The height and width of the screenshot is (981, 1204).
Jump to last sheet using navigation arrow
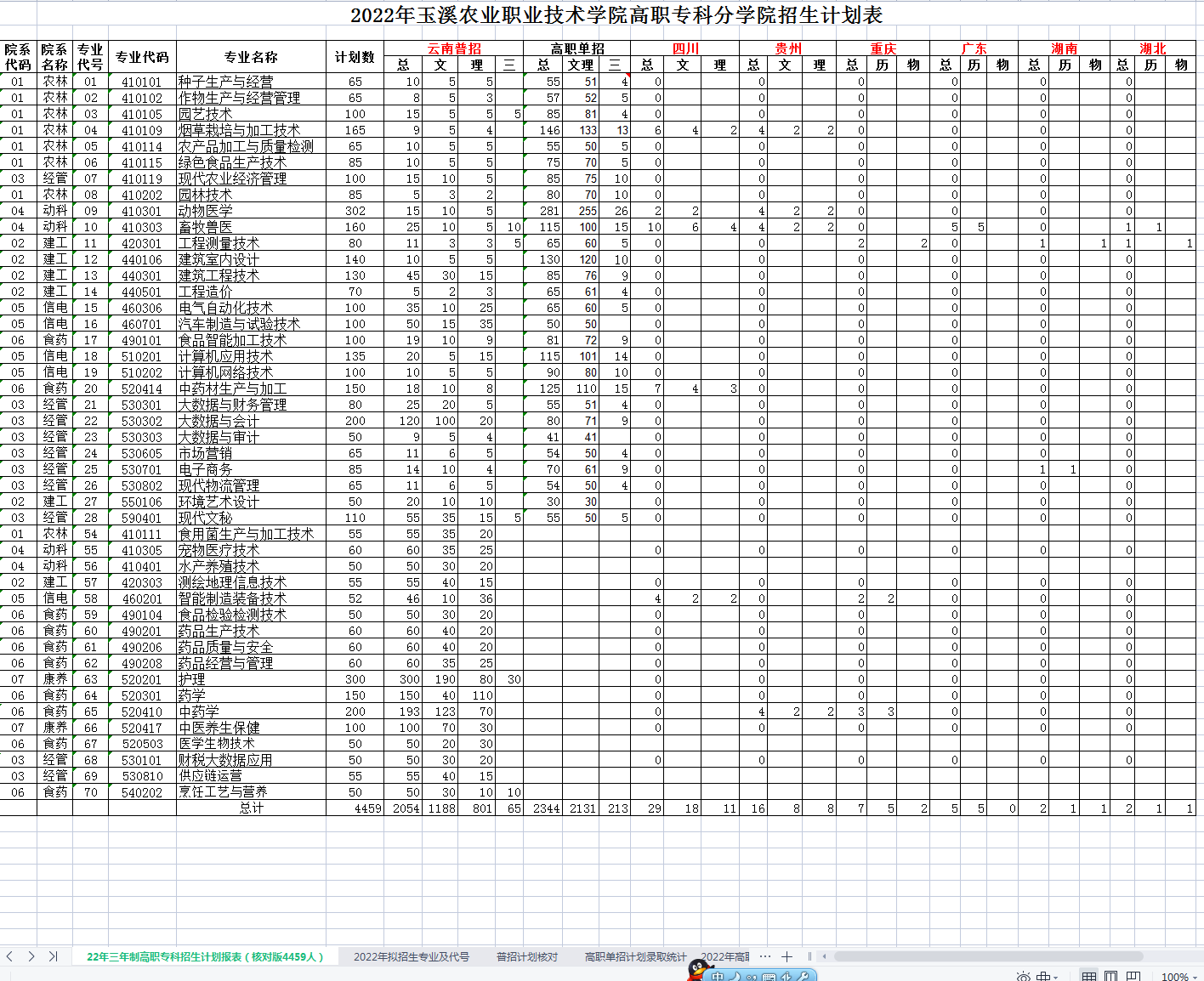(53, 956)
